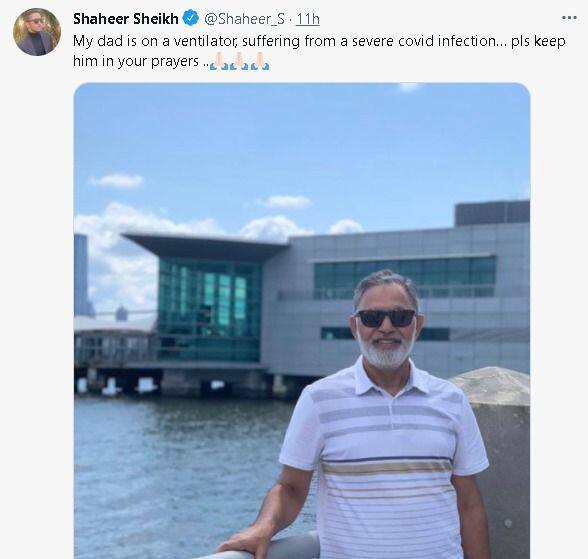Click the Shaheer Sheikh display name
588x559 pixels.
(126, 19)
